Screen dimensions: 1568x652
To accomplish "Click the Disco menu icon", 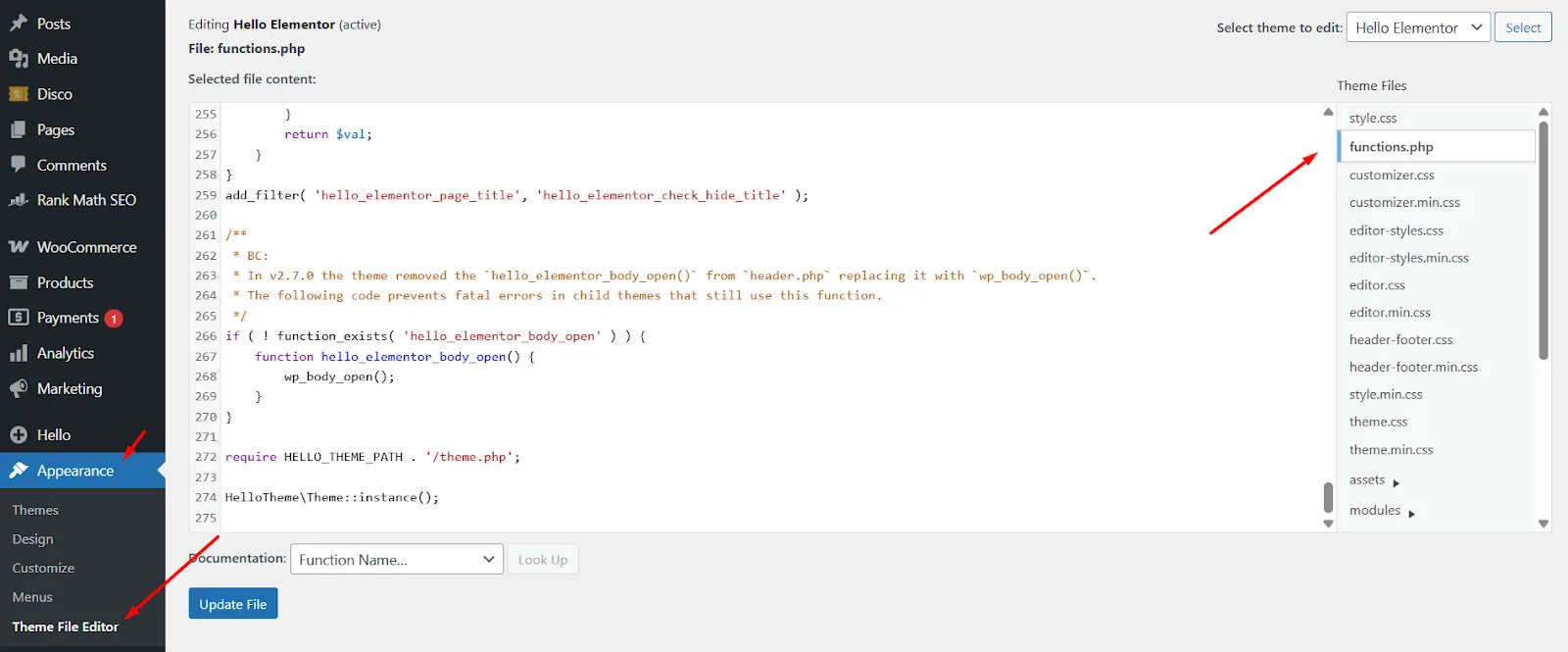I will pyautogui.click(x=19, y=94).
